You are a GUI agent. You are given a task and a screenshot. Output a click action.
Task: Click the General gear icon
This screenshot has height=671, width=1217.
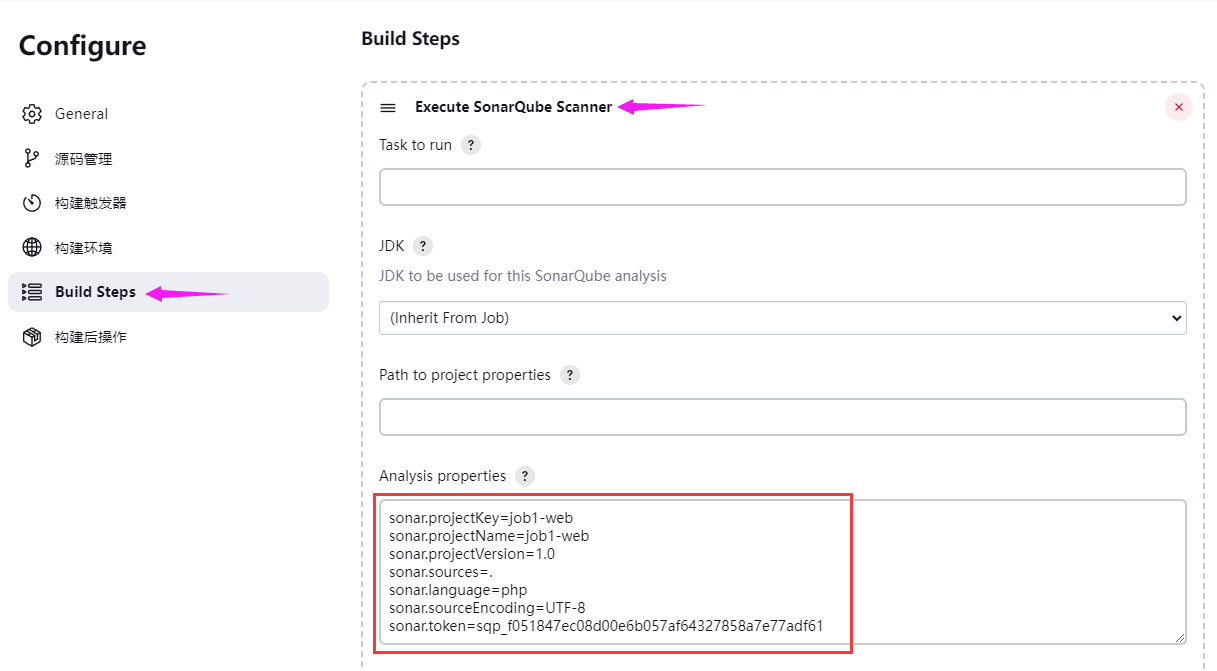pyautogui.click(x=32, y=114)
